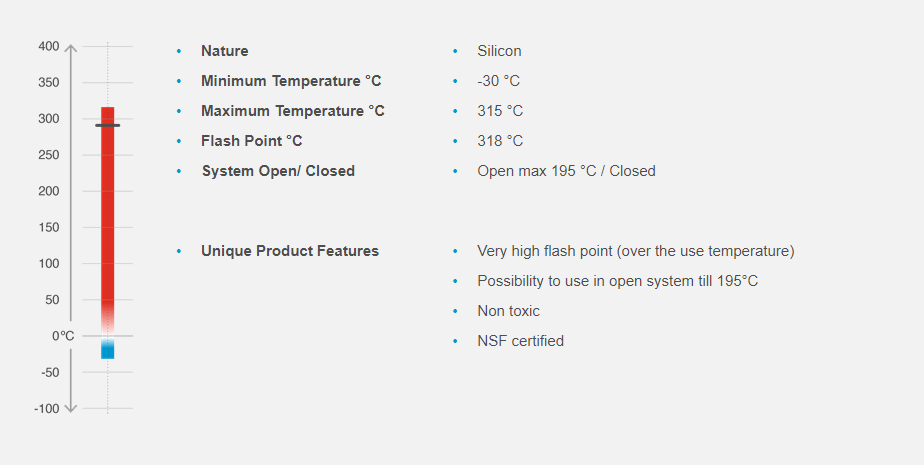
Task: Click the -100 axis scale label
Action: point(46,408)
